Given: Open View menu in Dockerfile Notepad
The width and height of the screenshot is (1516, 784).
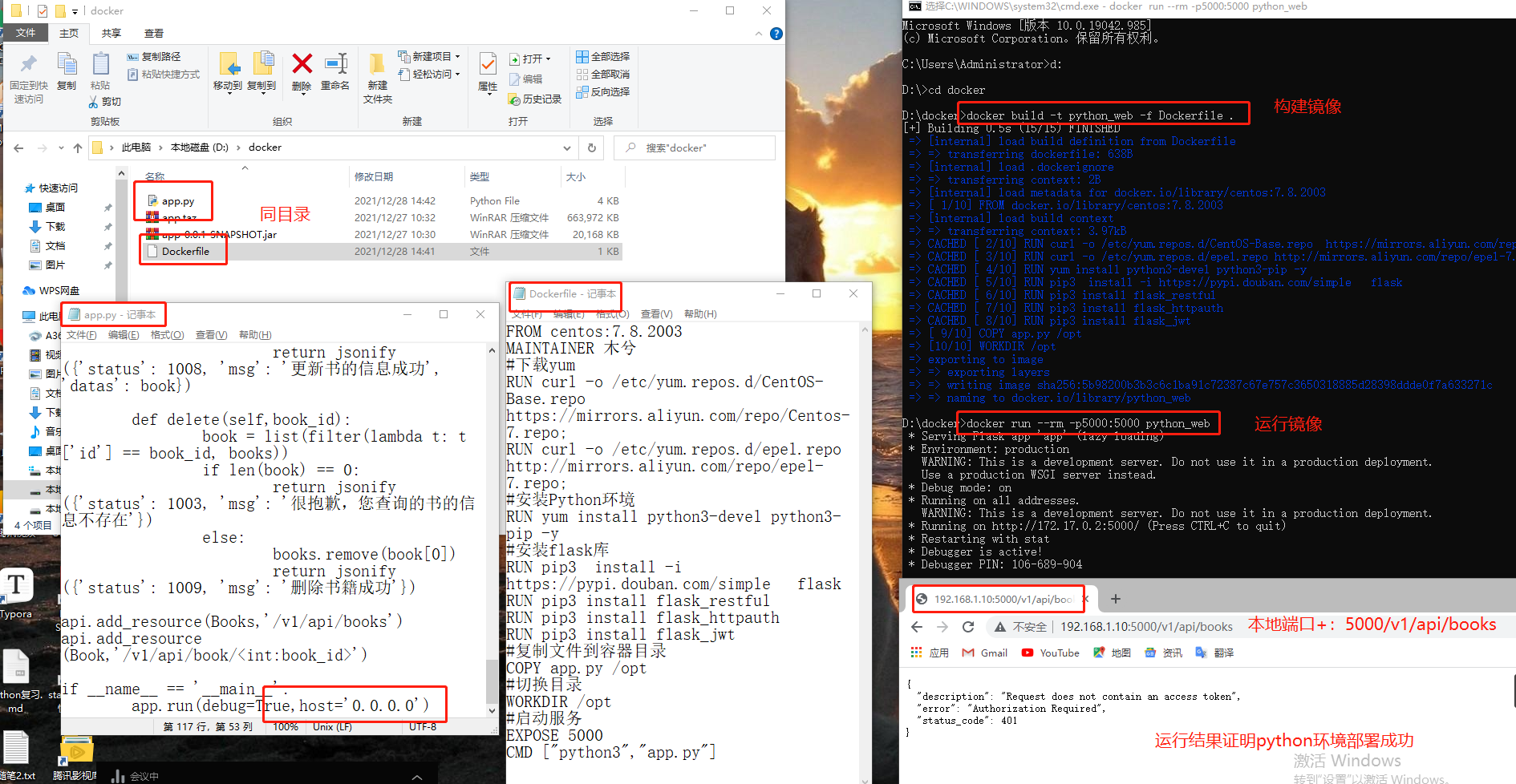Looking at the screenshot, I should point(656,314).
